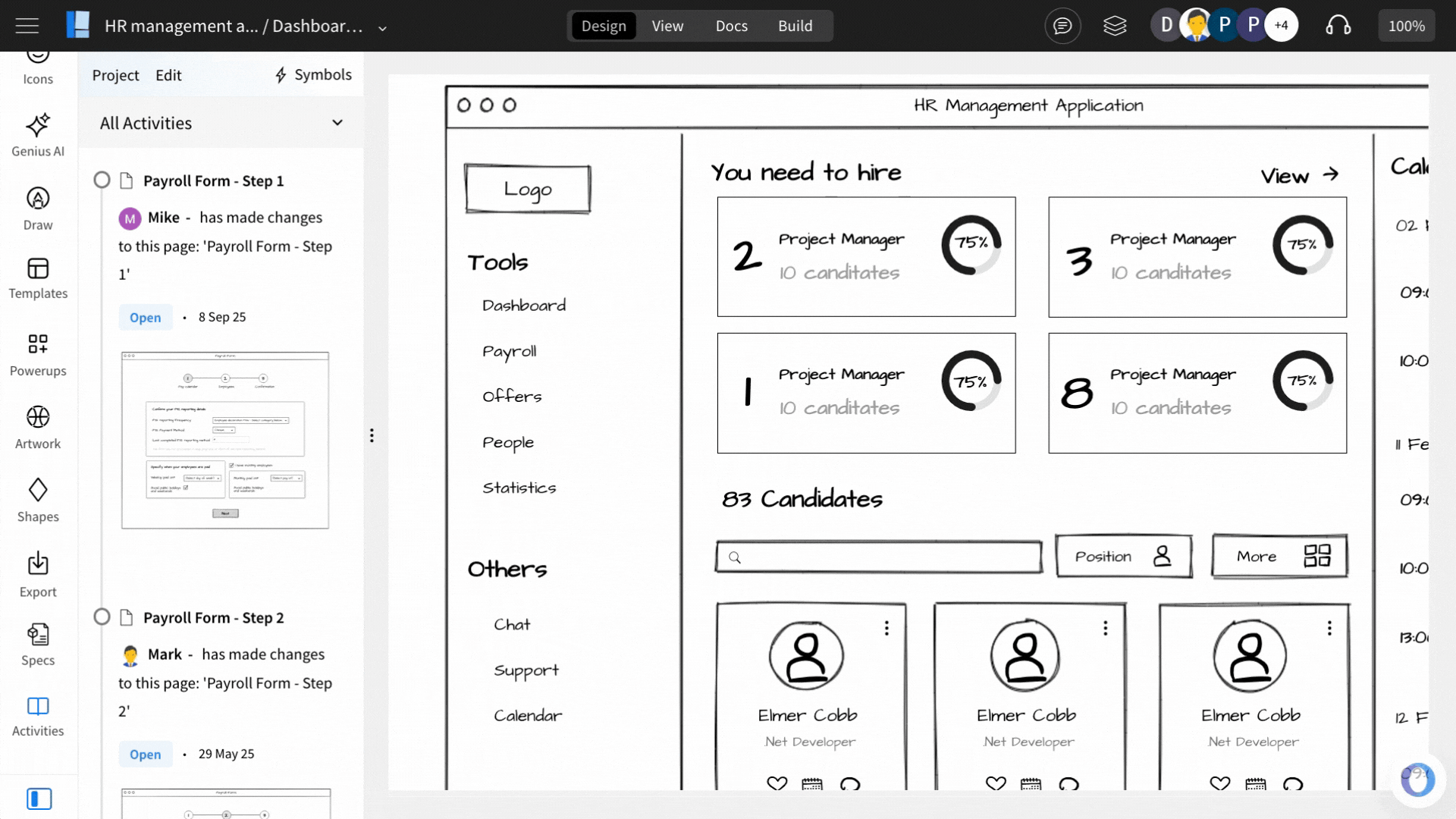
Task: Open the Templates panel
Action: pos(38,278)
